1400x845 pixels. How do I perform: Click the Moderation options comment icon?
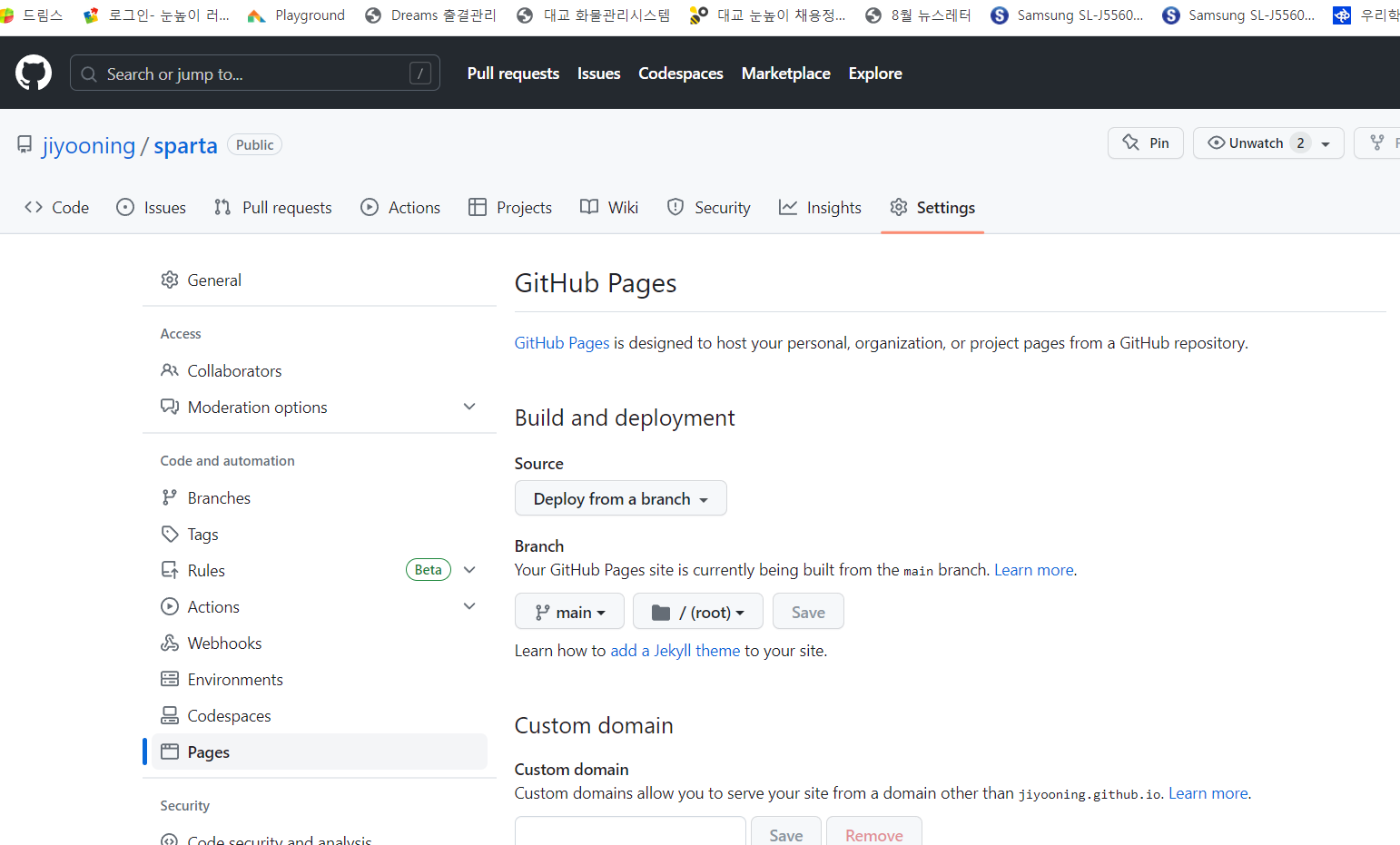pos(170,407)
